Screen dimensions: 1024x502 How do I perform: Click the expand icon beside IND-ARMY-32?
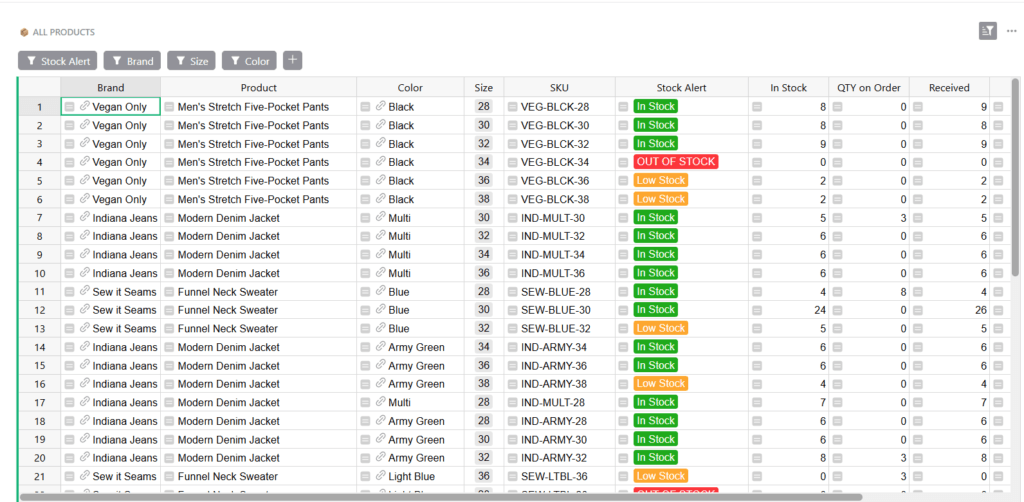coord(512,458)
